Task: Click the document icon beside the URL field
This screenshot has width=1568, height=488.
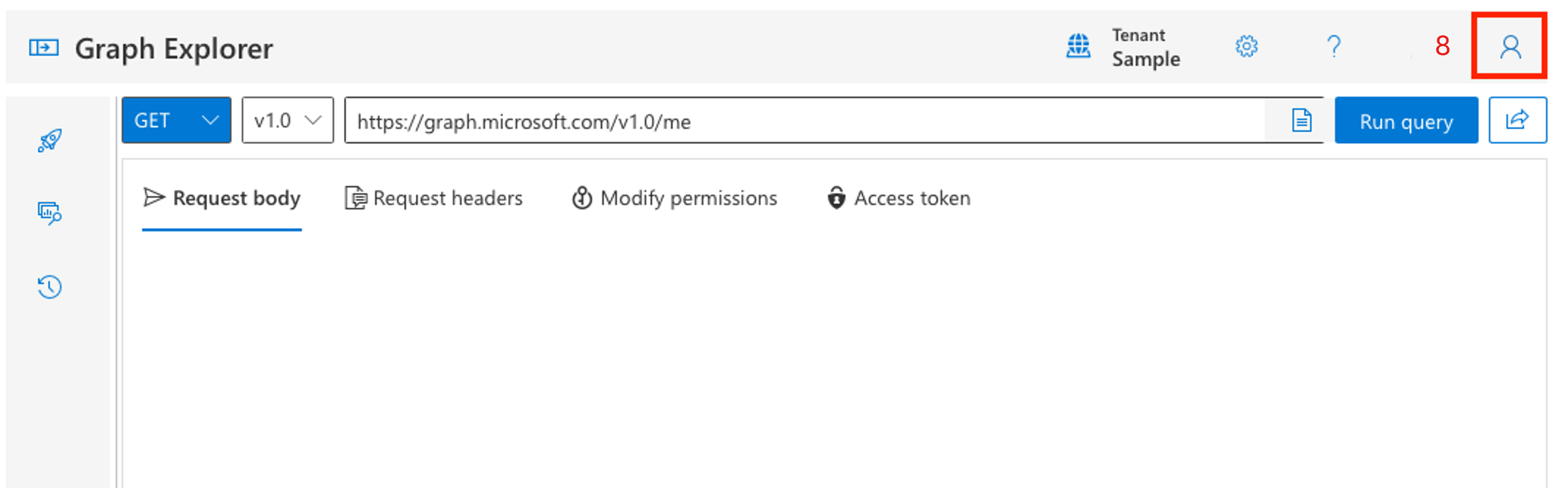Action: 1301,120
